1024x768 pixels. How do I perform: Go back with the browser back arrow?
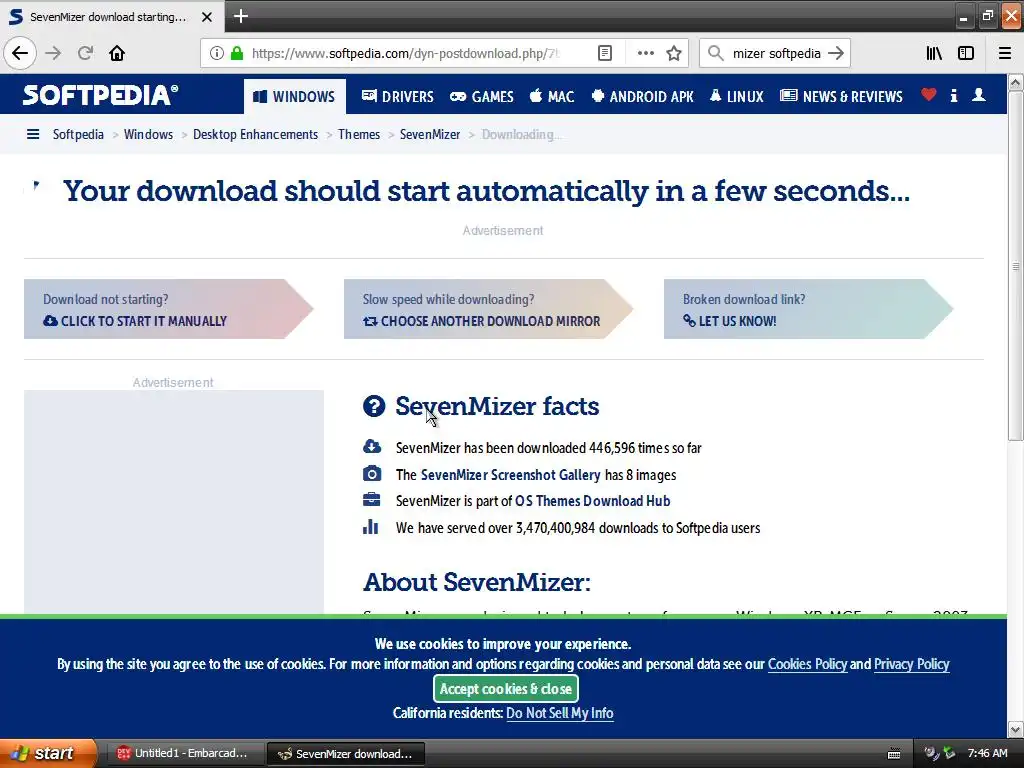pos(20,54)
